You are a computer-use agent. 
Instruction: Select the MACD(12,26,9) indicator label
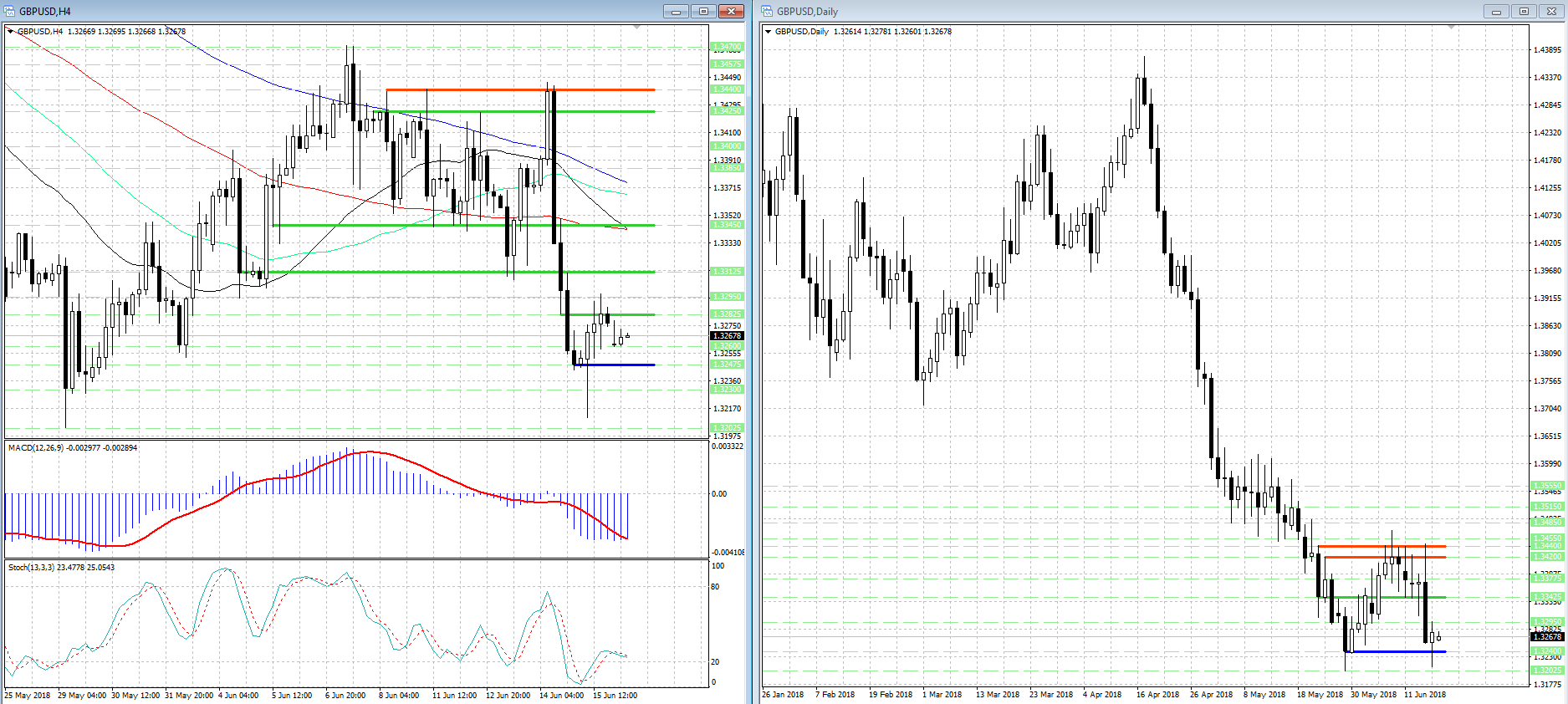(72, 448)
